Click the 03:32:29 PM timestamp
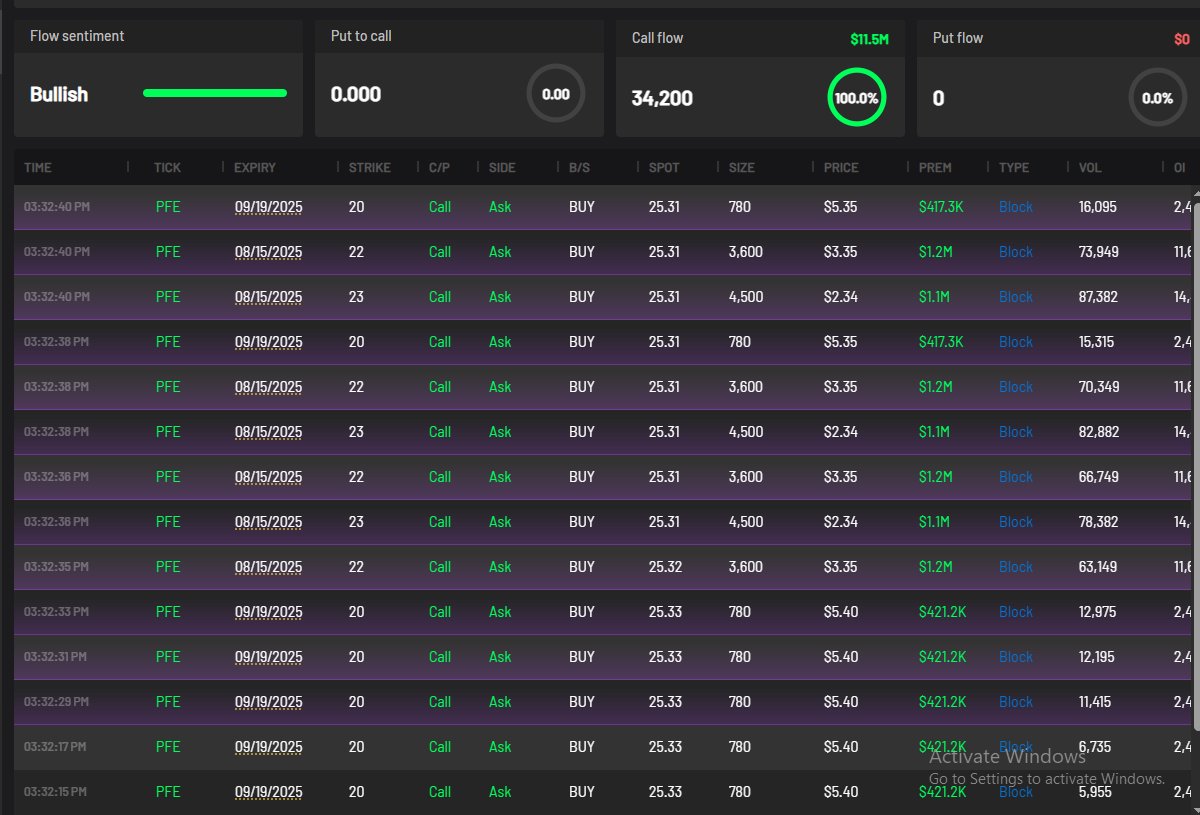 click(57, 702)
